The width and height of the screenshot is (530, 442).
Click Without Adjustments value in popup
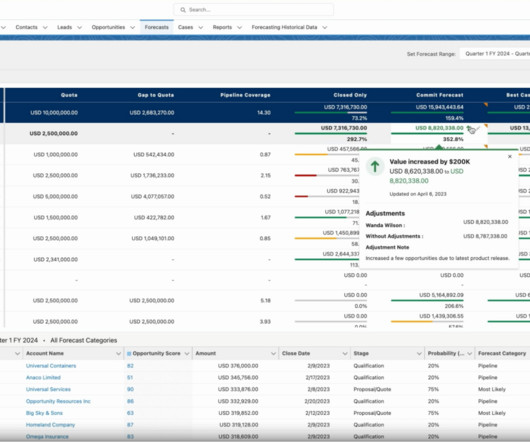point(485,236)
